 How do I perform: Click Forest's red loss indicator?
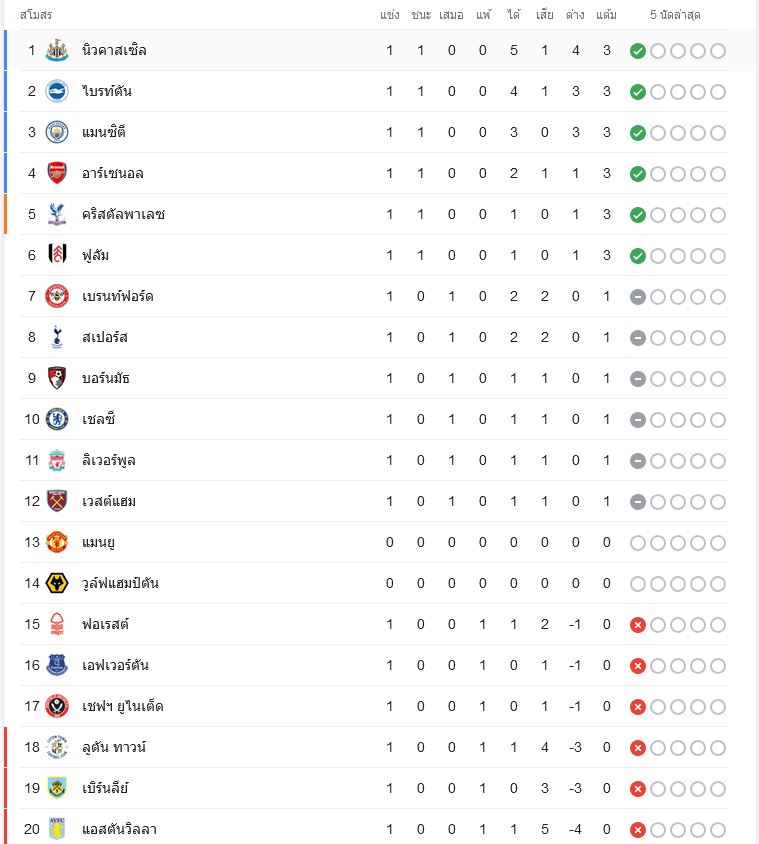coord(637,625)
